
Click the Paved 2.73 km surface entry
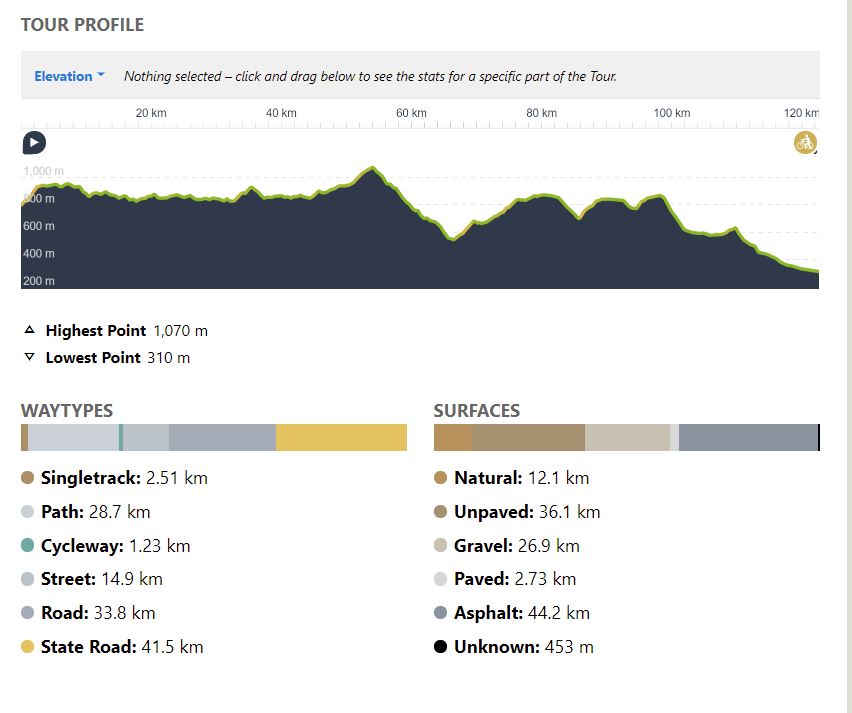(x=515, y=579)
